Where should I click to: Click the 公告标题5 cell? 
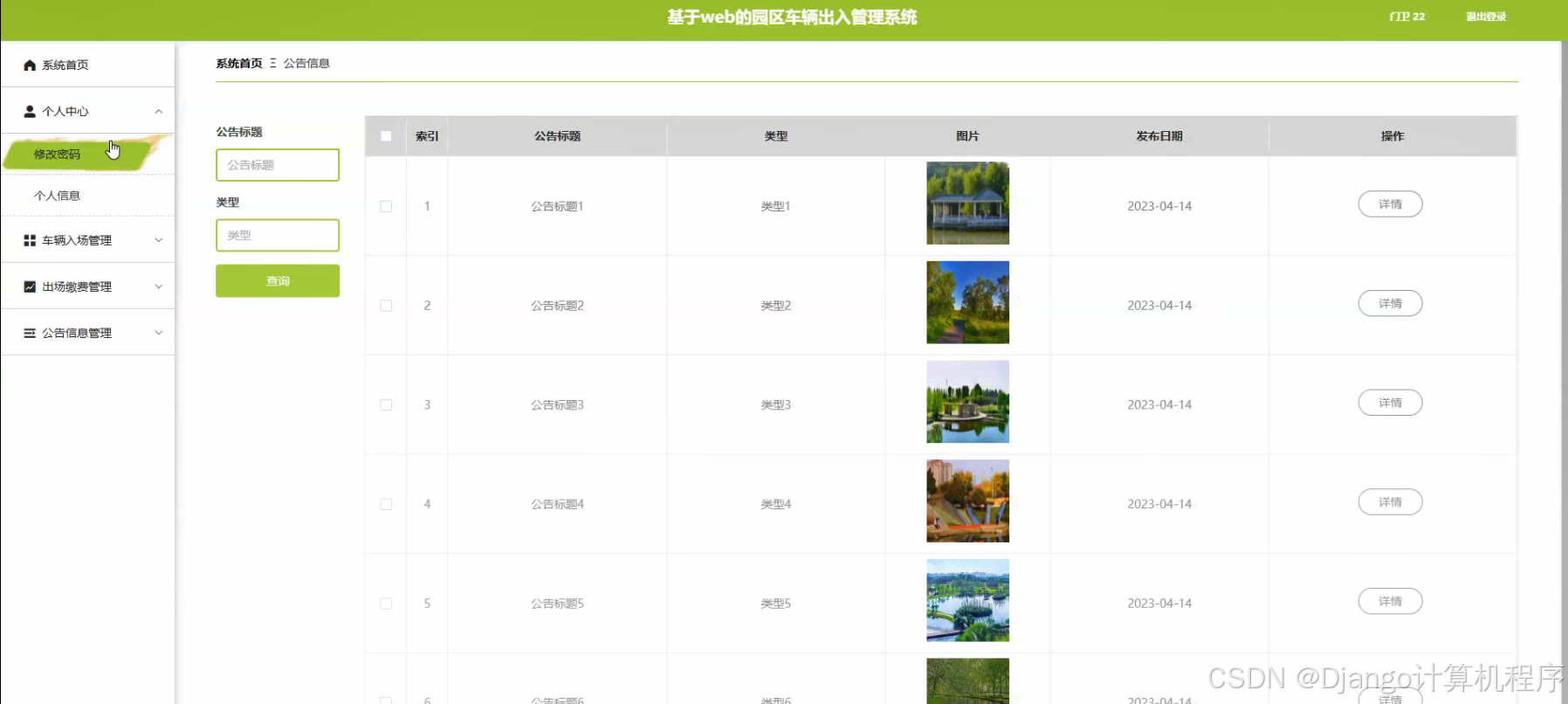(557, 604)
